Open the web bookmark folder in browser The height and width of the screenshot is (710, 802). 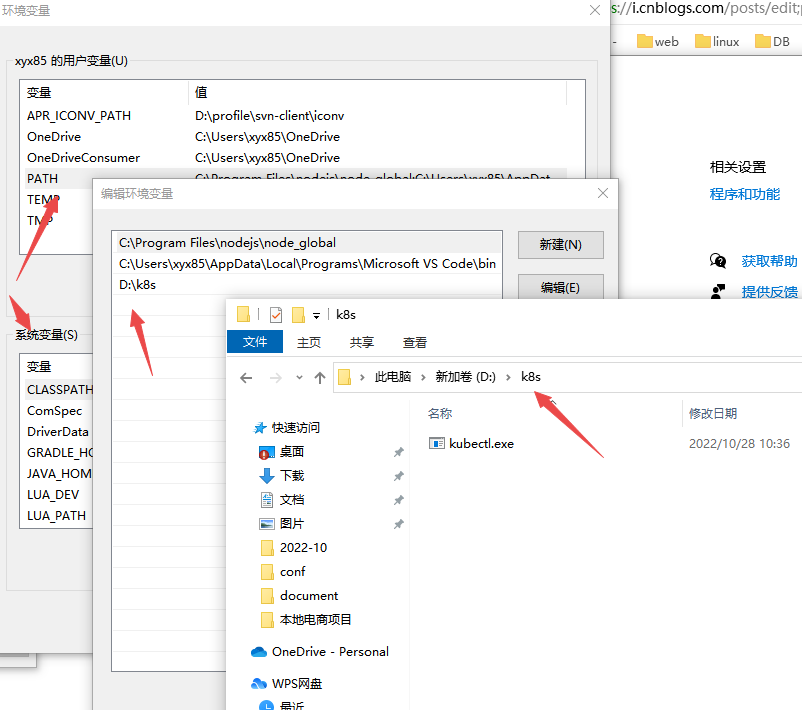658,41
